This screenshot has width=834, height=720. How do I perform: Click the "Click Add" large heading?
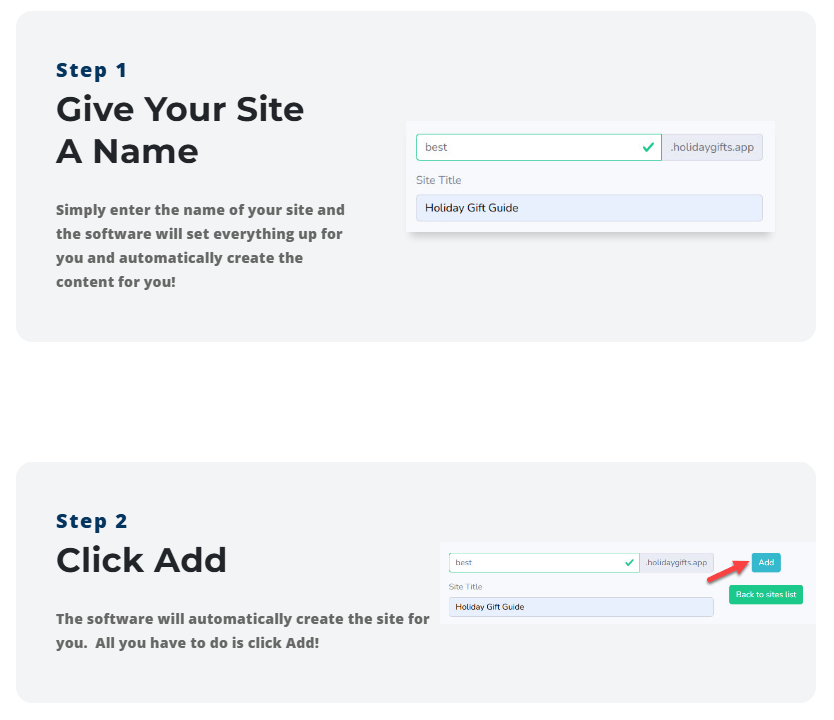pos(141,560)
